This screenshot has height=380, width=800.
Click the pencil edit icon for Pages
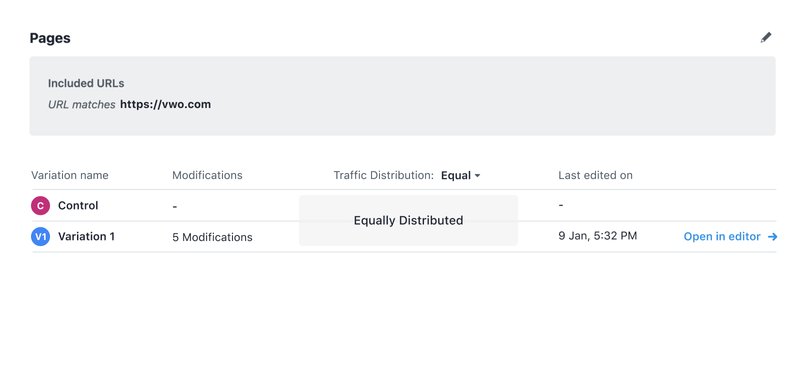[x=765, y=38]
